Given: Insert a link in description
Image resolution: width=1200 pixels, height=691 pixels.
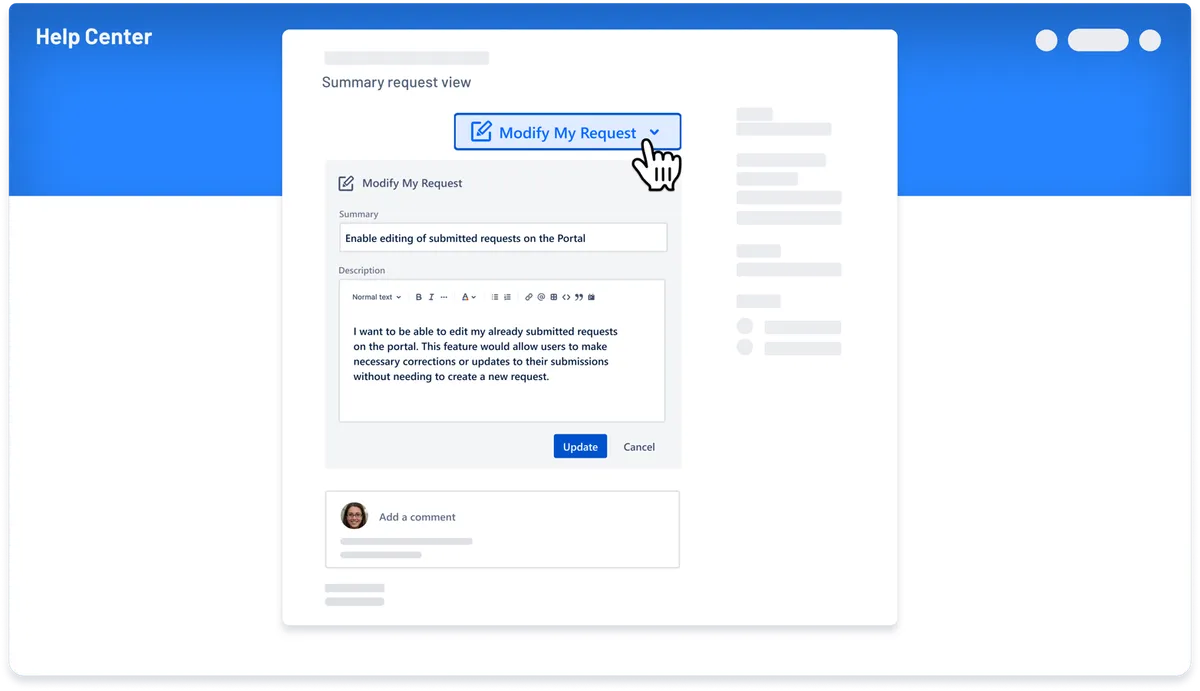Looking at the screenshot, I should click(529, 297).
